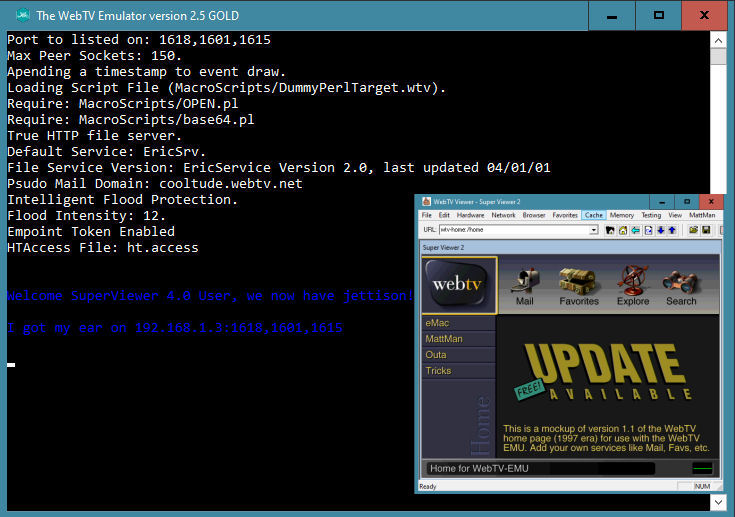Click 'Require: MacroScripts/base64.pl' console line
Screen dimensions: 735x517
[x=130, y=120]
